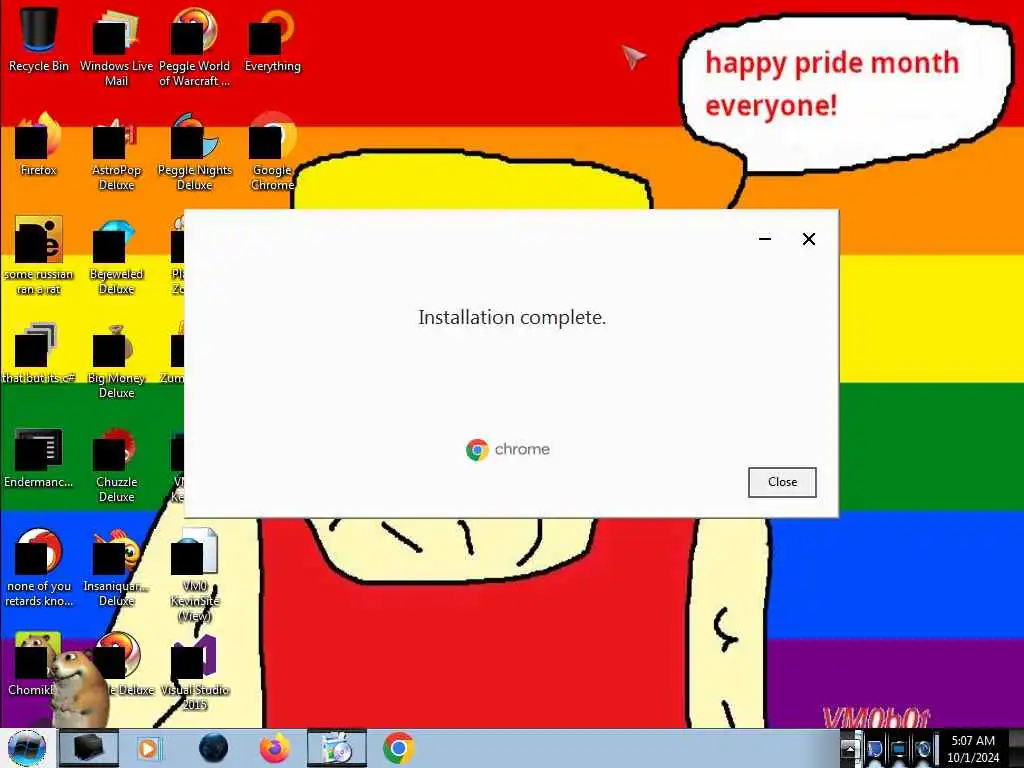1024x768 pixels.
Task: Select the Windows Live Mail desktop shortcut
Action: 116,47
